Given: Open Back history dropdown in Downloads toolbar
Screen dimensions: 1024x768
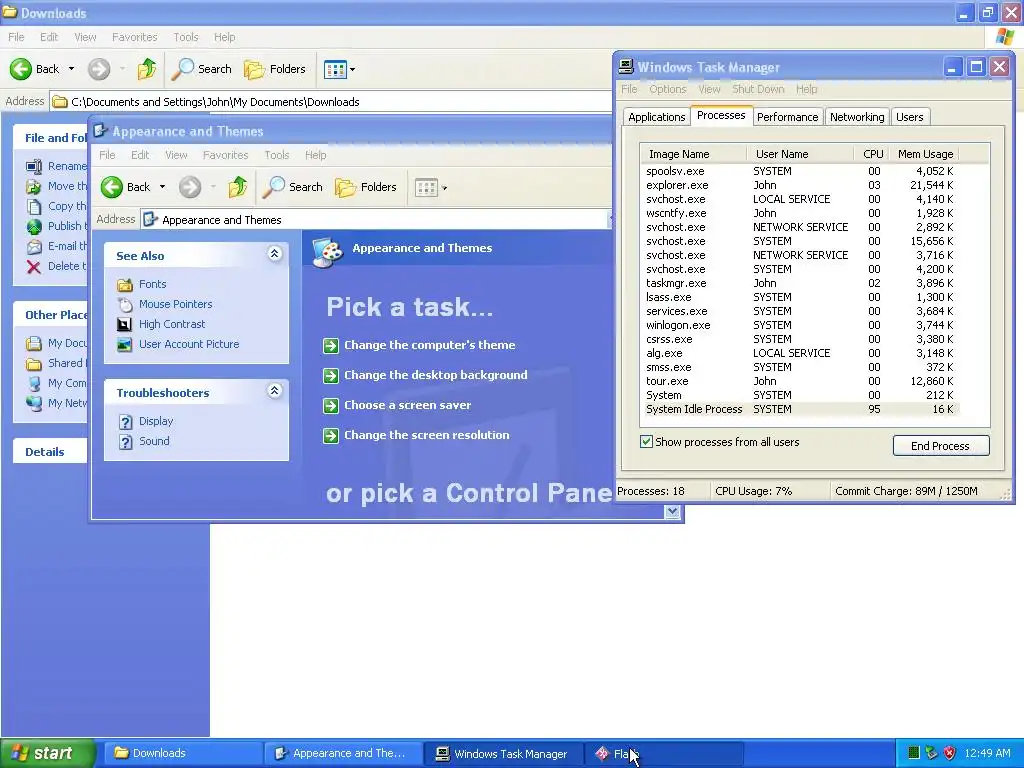Looking at the screenshot, I should (x=71, y=69).
